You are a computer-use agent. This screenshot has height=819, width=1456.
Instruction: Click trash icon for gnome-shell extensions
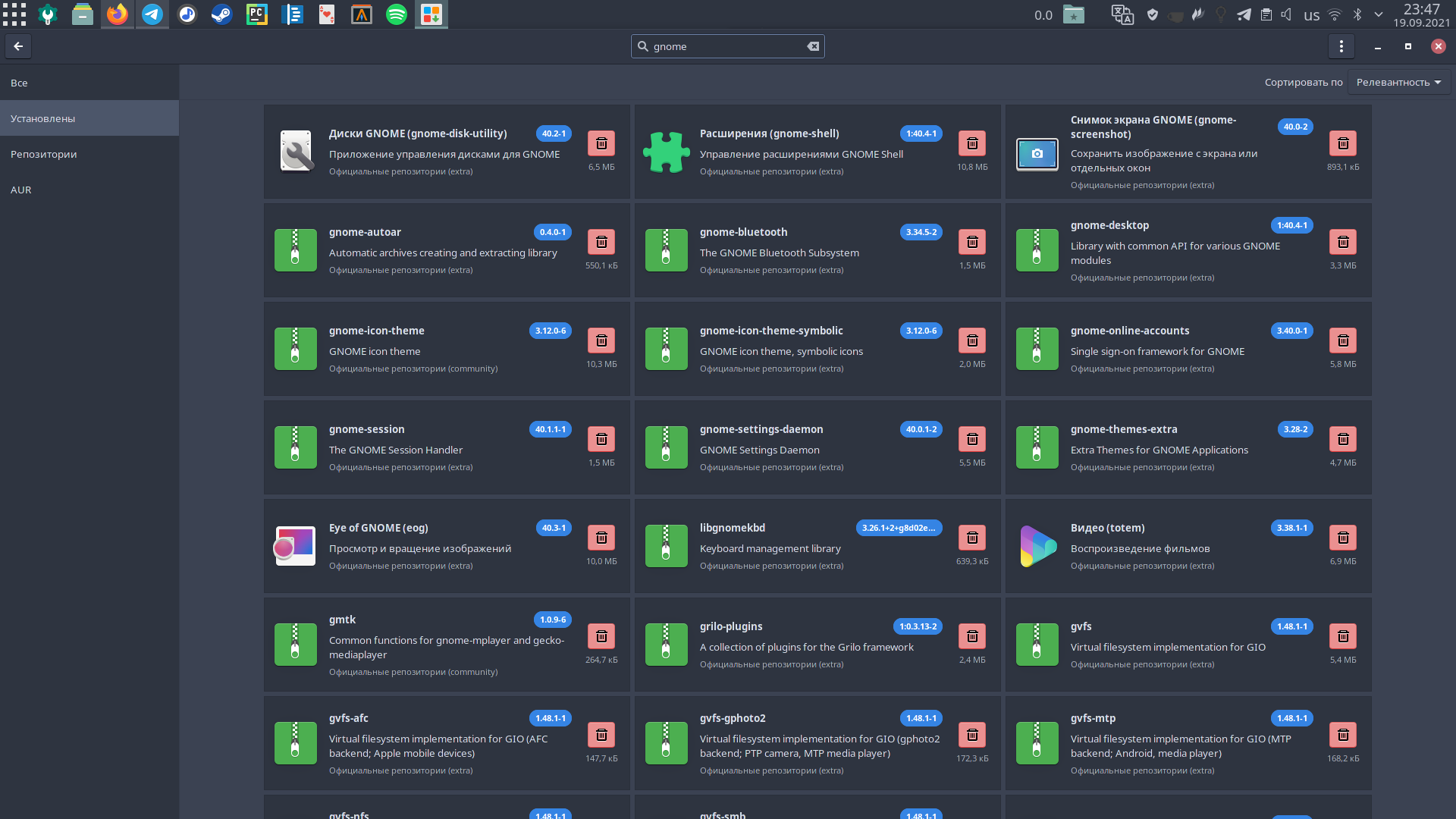click(x=972, y=143)
